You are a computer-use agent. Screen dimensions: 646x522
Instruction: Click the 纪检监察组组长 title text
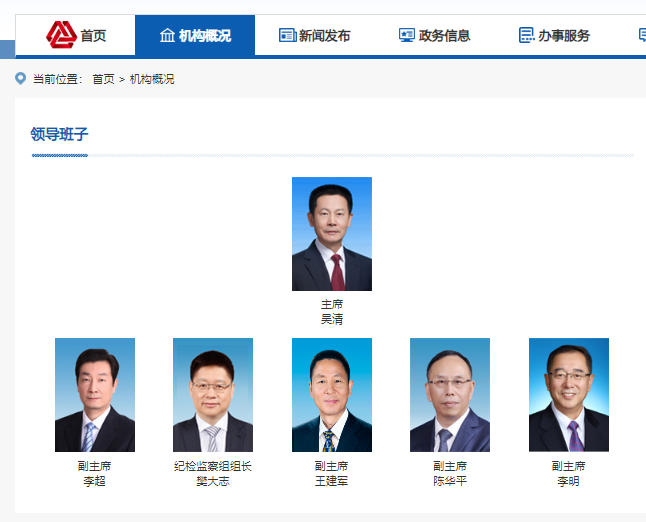pos(213,466)
